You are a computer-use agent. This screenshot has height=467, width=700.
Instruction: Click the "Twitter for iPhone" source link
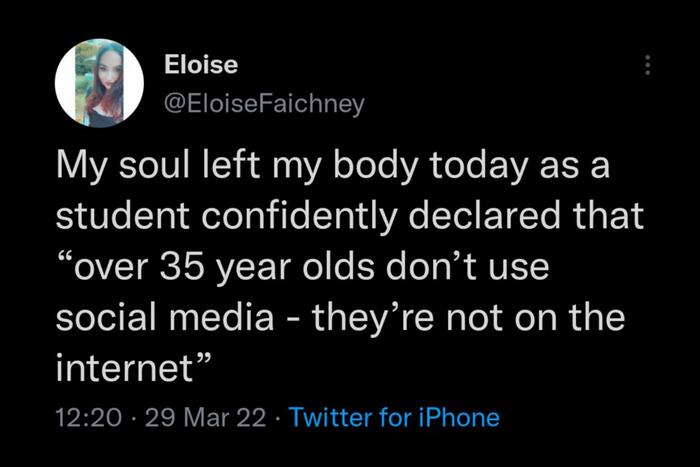click(393, 417)
